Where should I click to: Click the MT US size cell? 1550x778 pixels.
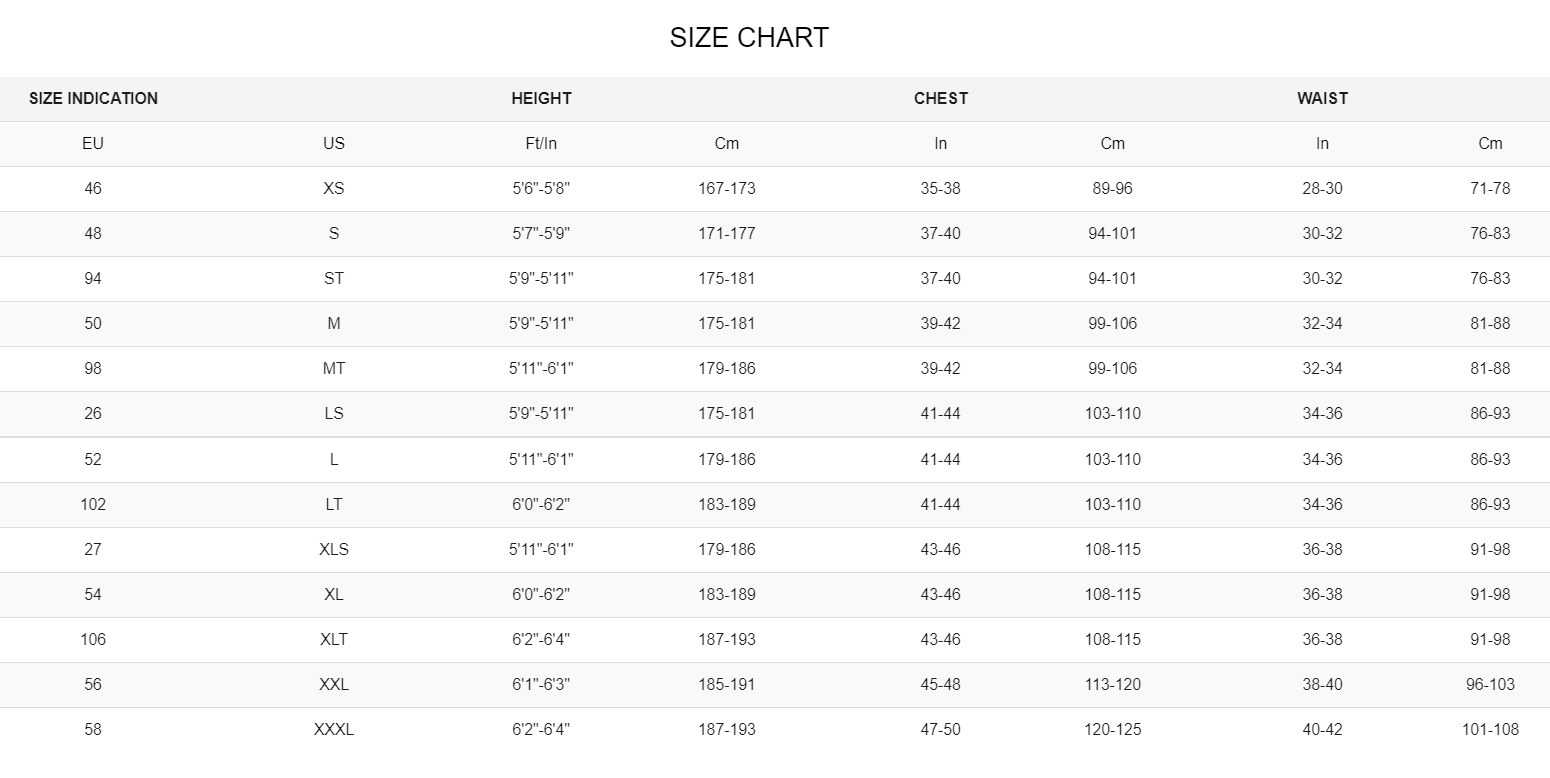[x=334, y=368]
